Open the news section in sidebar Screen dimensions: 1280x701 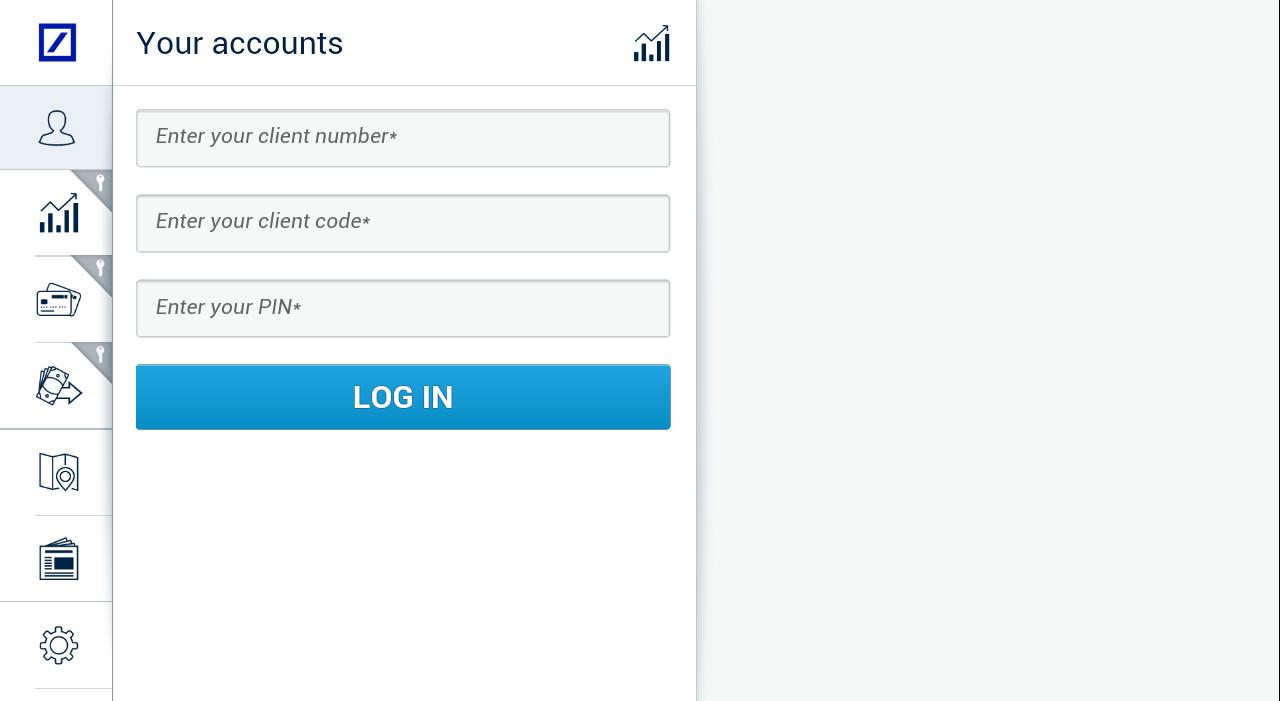pos(58,559)
